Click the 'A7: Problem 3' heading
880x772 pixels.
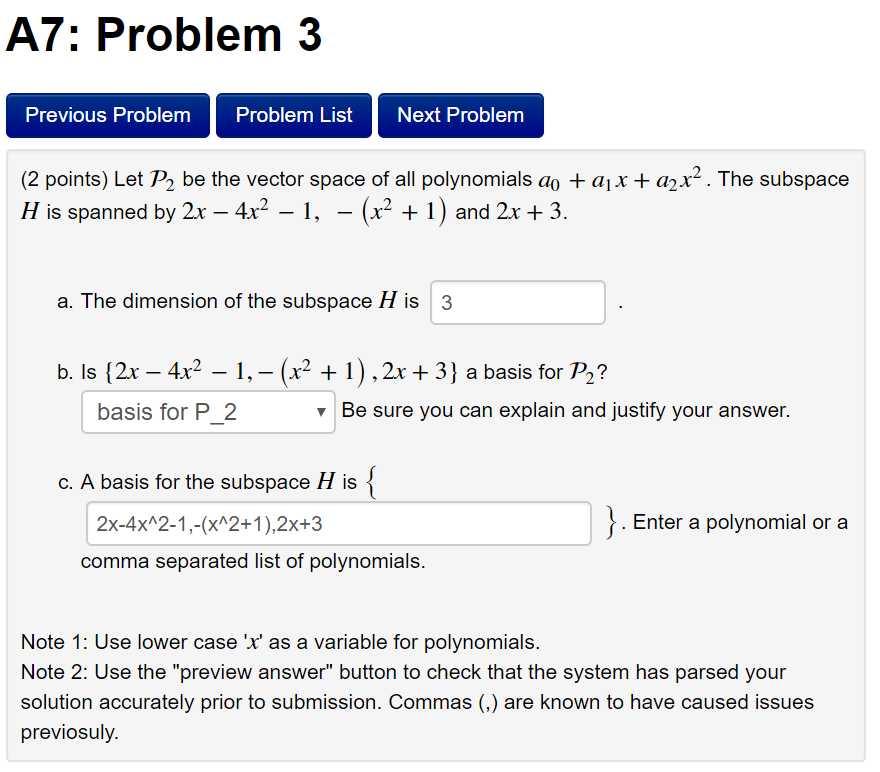(163, 36)
